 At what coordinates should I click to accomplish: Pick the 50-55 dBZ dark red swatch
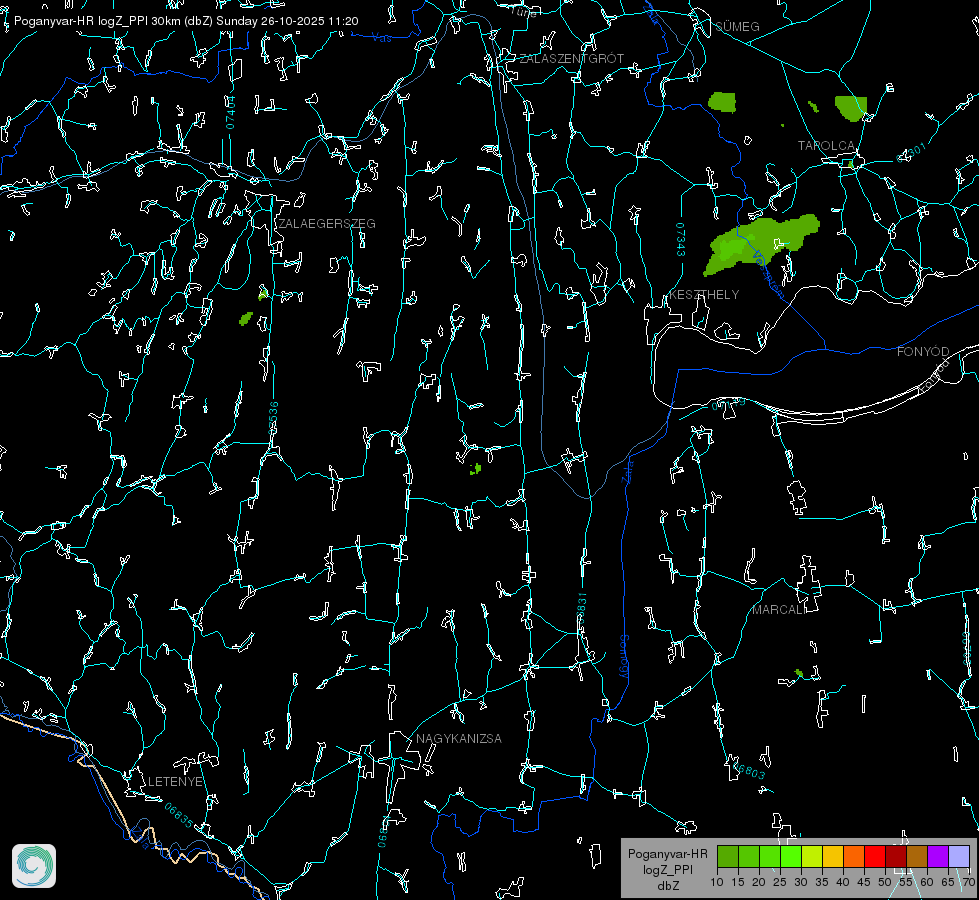coord(896,856)
